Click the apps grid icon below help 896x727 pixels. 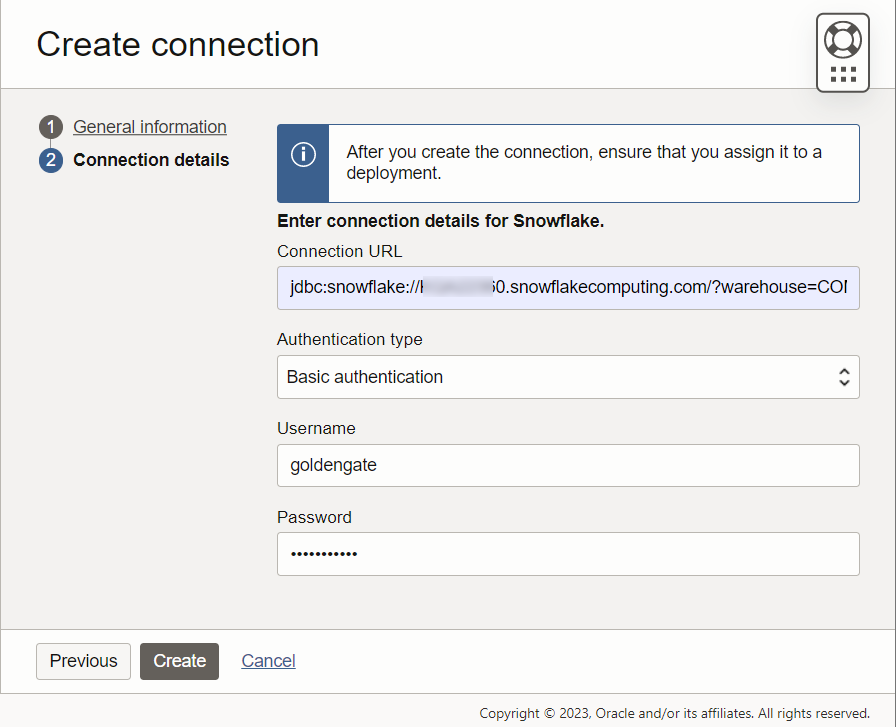(842, 72)
